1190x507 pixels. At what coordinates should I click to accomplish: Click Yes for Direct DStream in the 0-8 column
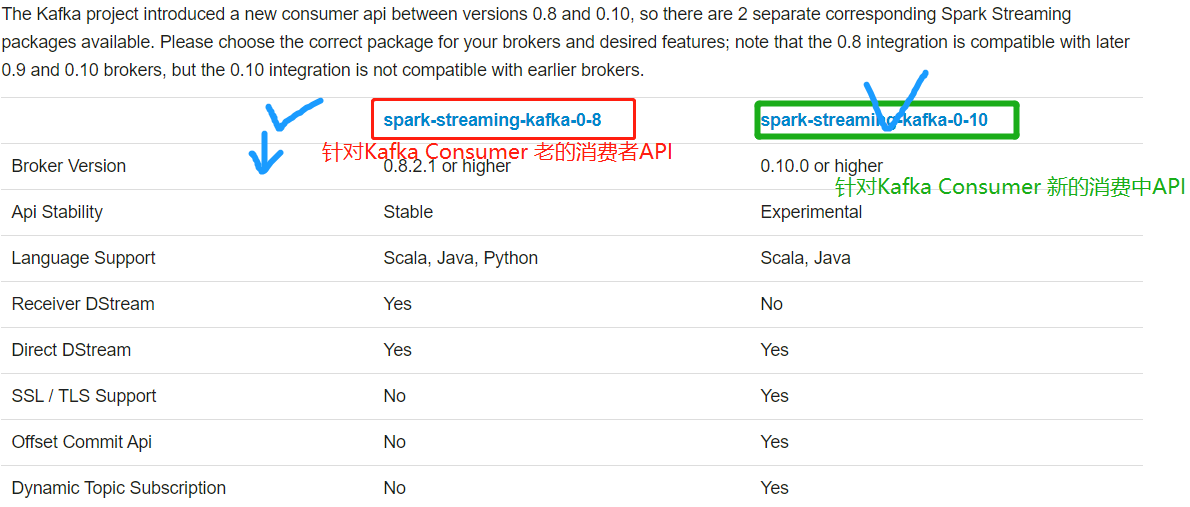(398, 350)
